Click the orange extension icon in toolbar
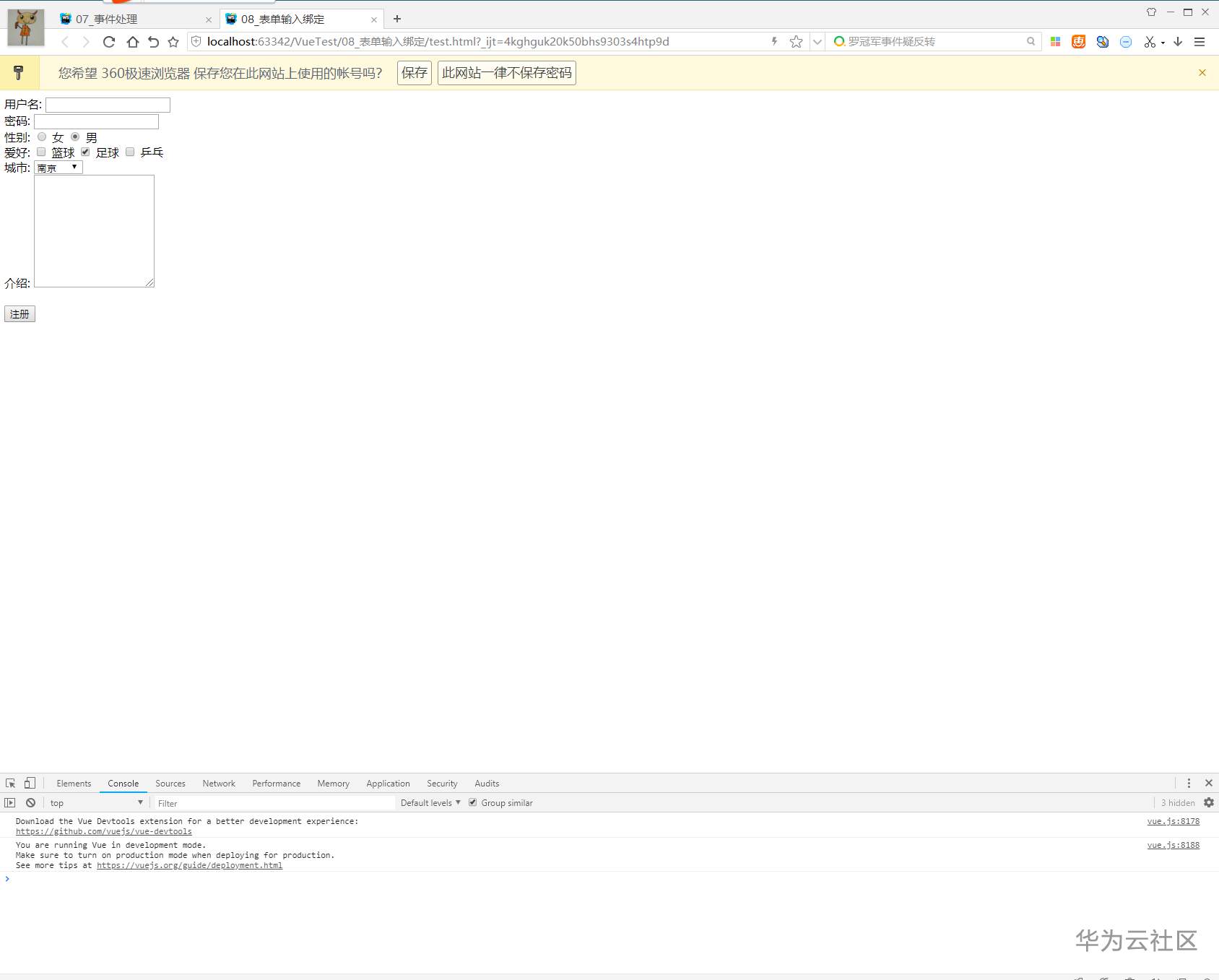Image resolution: width=1219 pixels, height=980 pixels. click(1078, 42)
